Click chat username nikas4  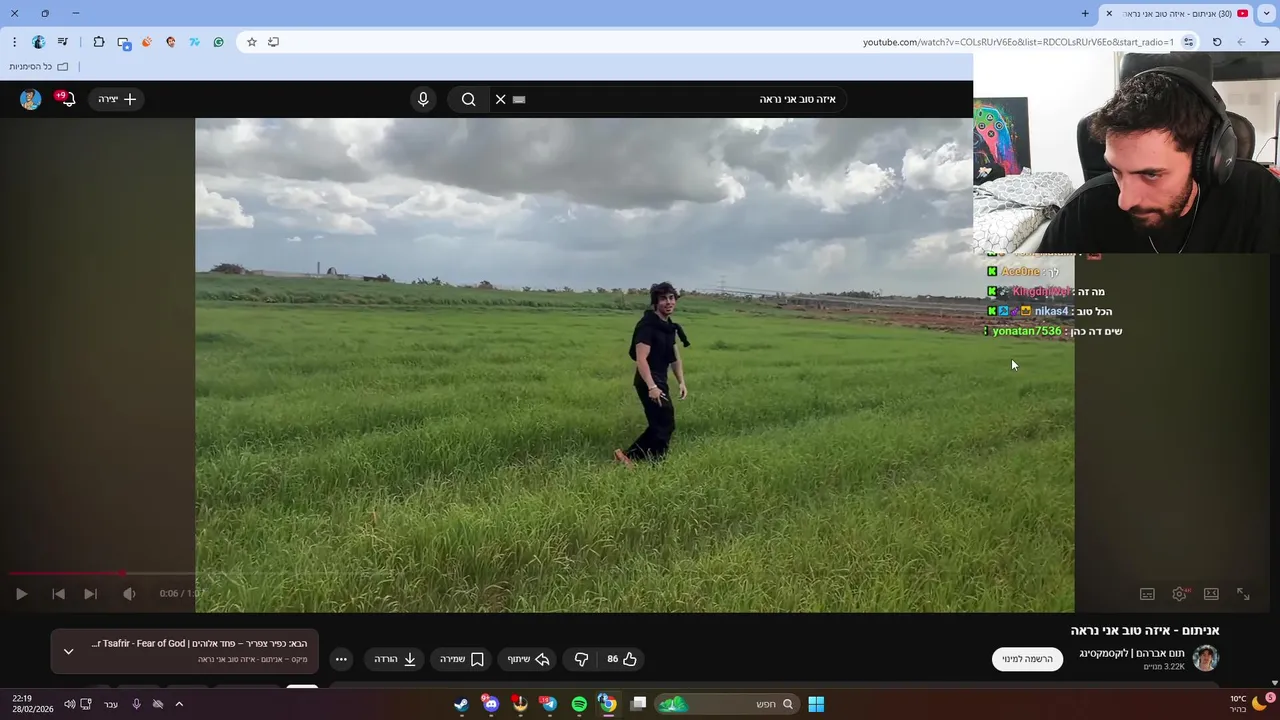coord(1051,311)
